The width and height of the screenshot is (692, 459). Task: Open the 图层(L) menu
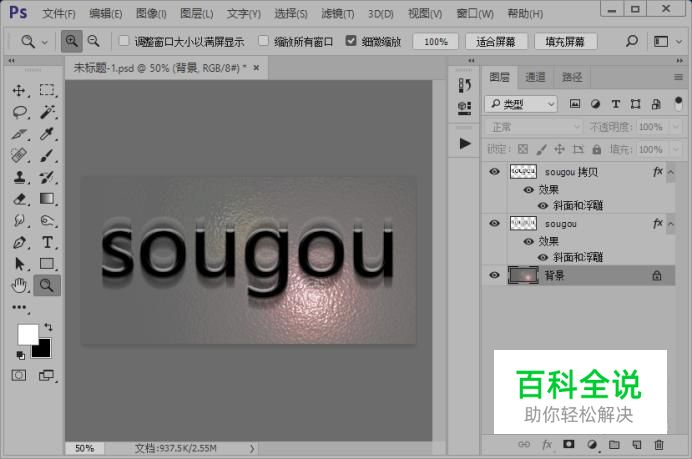point(197,14)
